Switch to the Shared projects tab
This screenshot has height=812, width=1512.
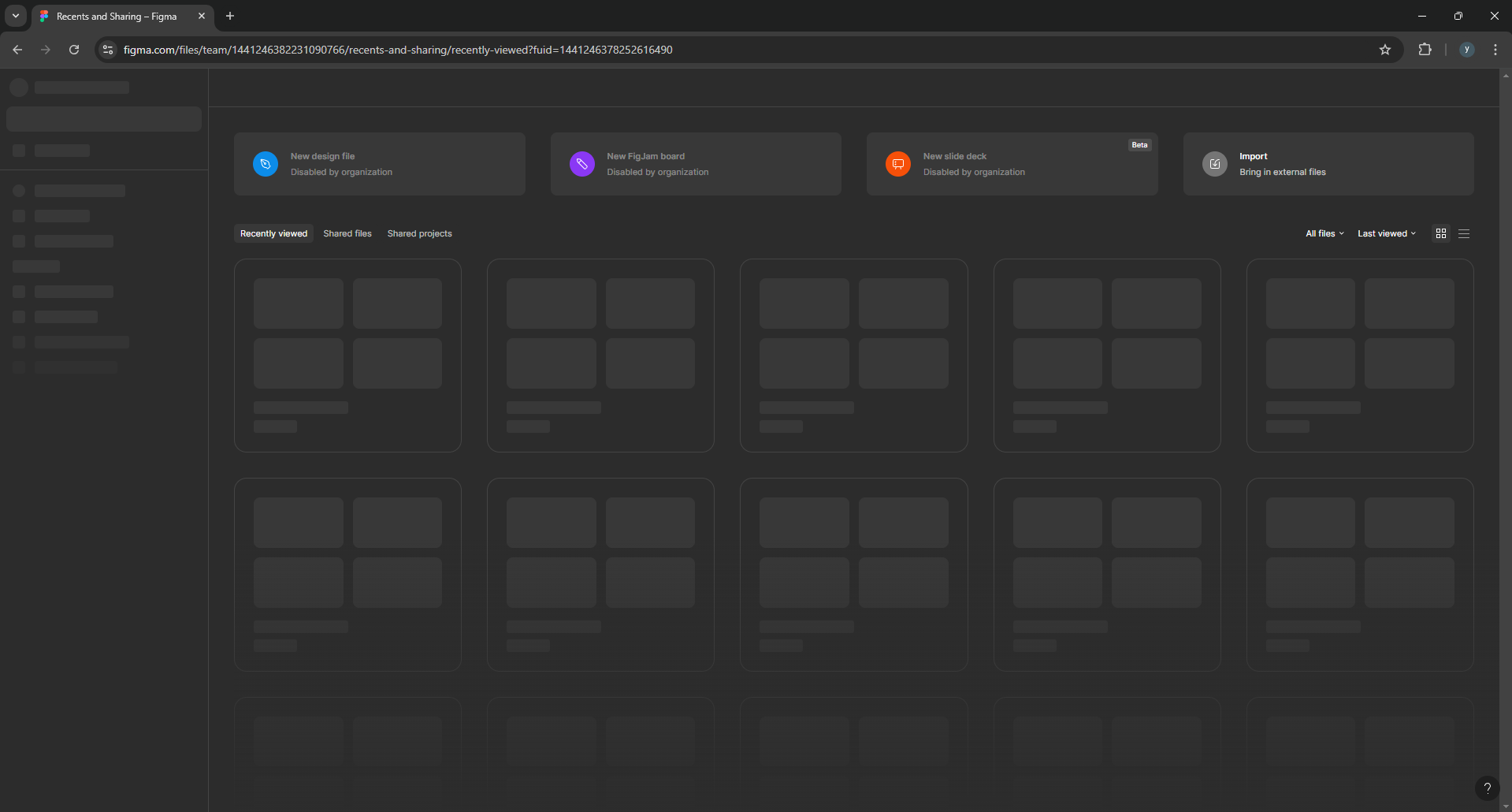tap(419, 233)
